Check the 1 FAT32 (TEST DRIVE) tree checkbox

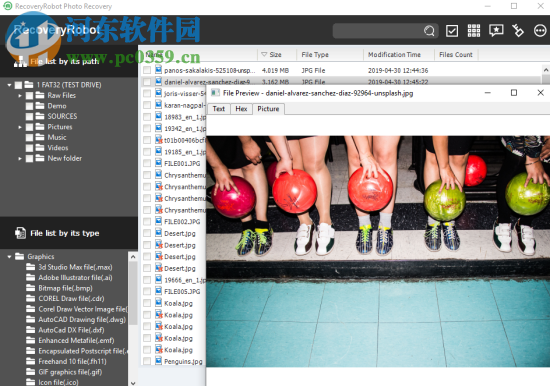(18, 85)
